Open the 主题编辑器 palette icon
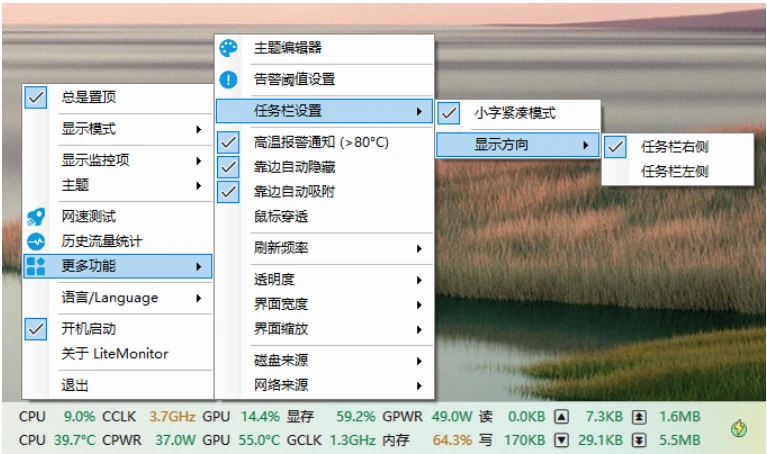767x454 pixels. tap(229, 48)
